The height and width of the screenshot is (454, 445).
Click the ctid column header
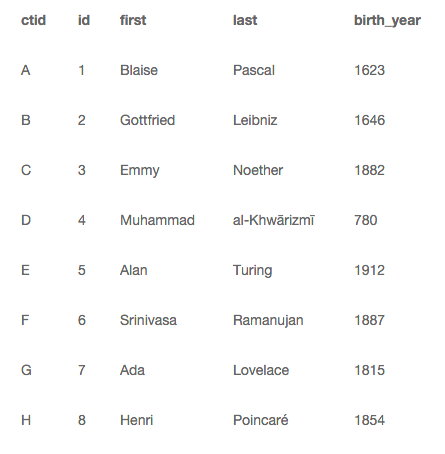33,20
